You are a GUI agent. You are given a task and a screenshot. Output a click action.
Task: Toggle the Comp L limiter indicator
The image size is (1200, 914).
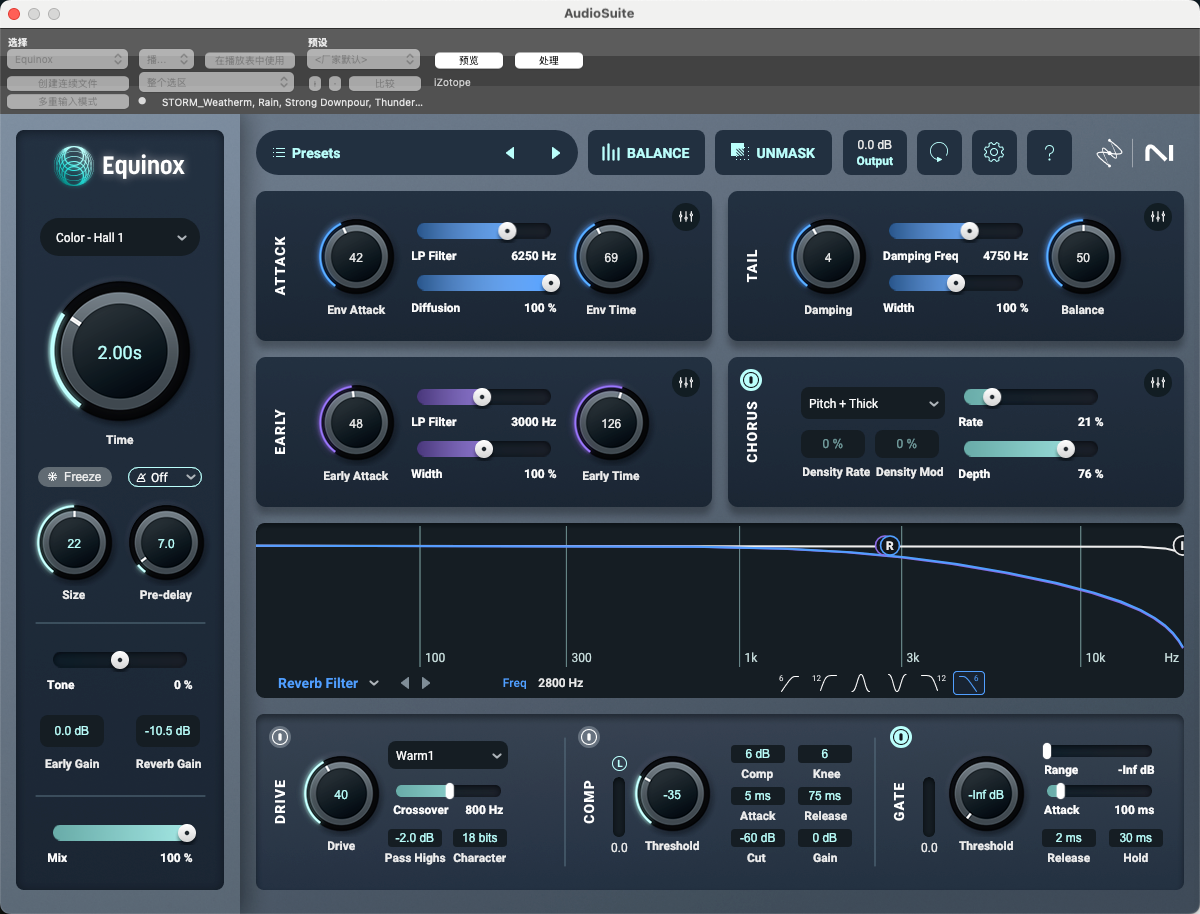(619, 764)
